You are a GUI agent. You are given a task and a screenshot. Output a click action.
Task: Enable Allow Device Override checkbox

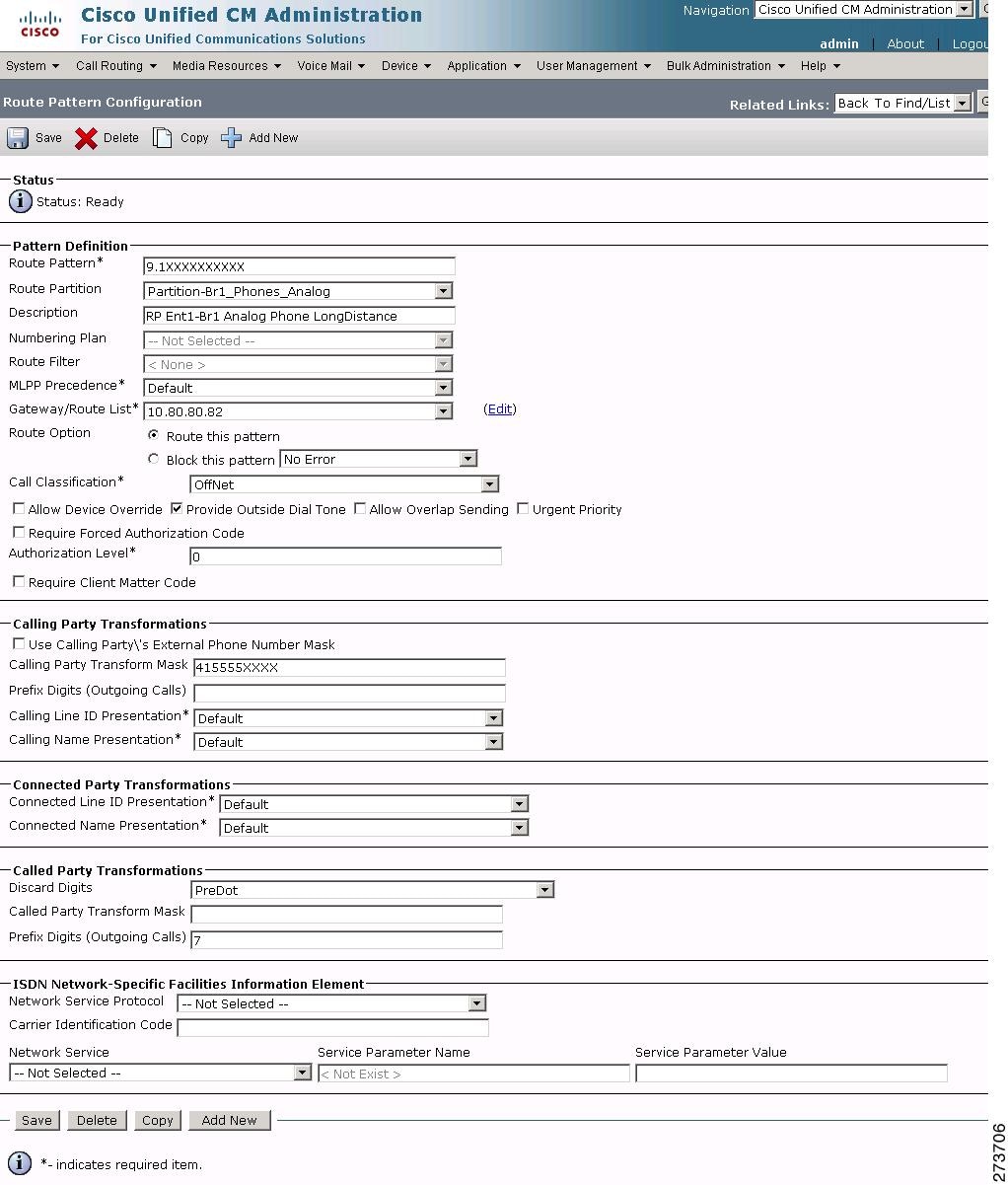19,509
